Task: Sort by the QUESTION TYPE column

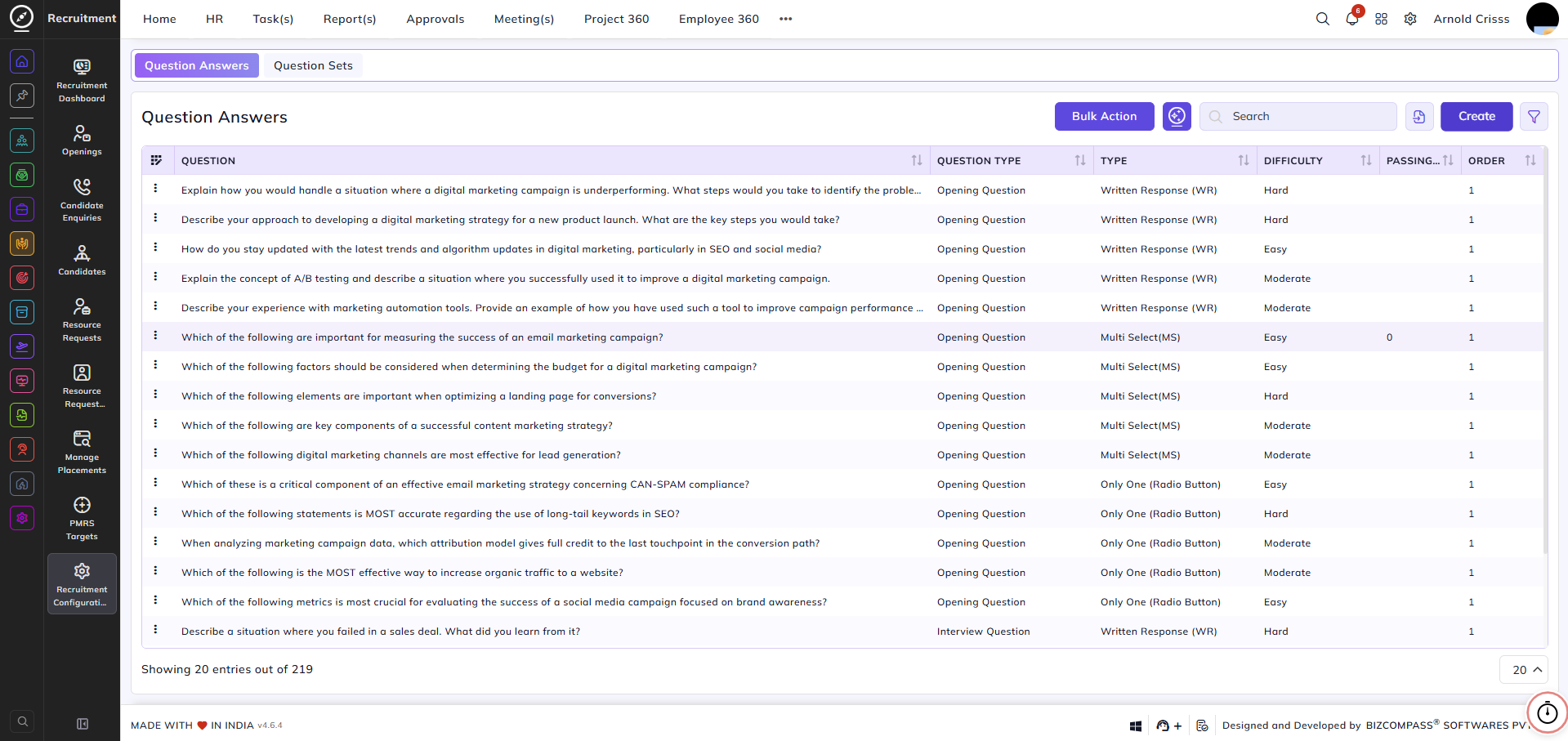Action: click(x=1080, y=161)
